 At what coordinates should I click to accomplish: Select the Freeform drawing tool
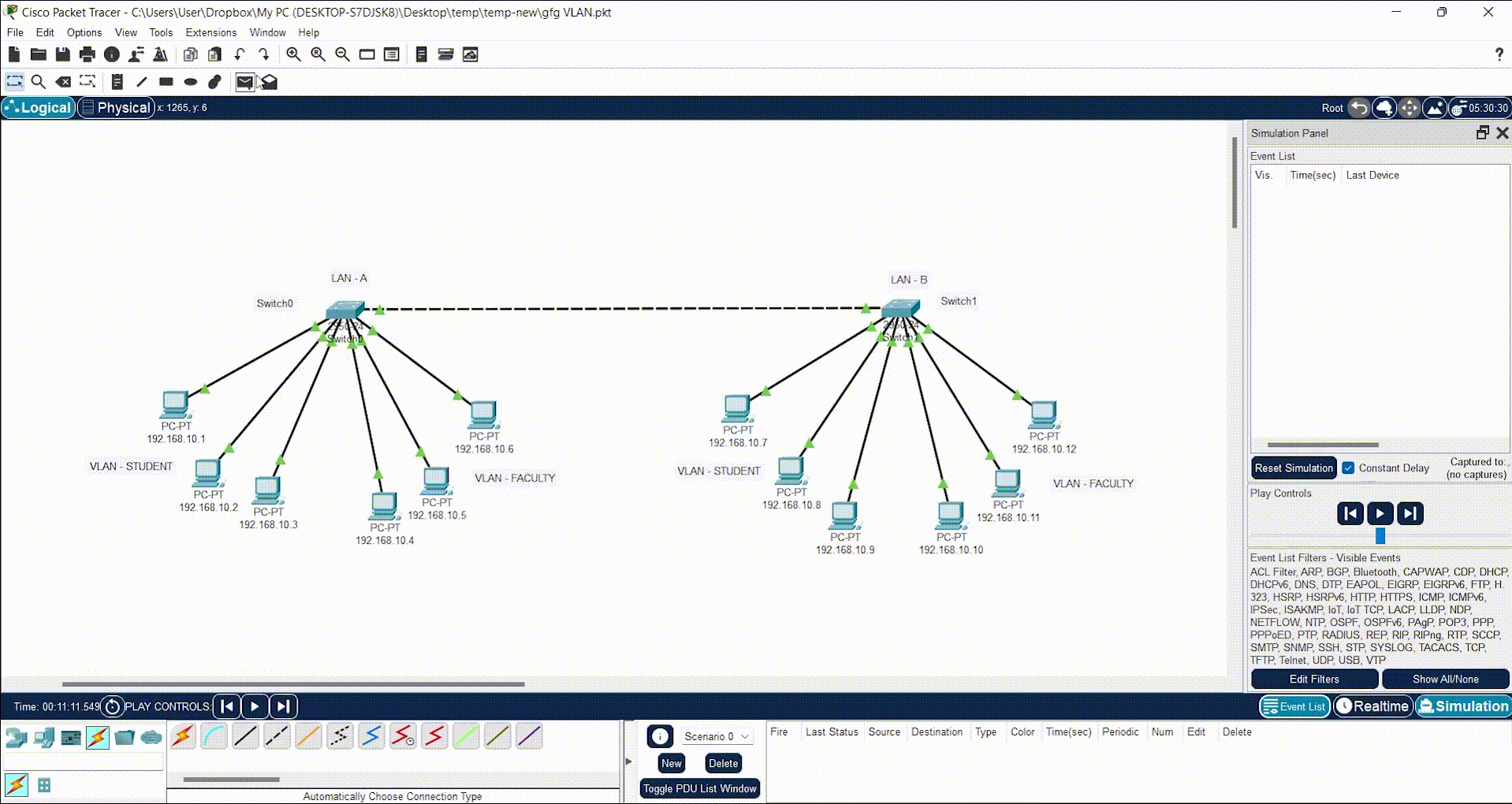pyautogui.click(x=214, y=82)
